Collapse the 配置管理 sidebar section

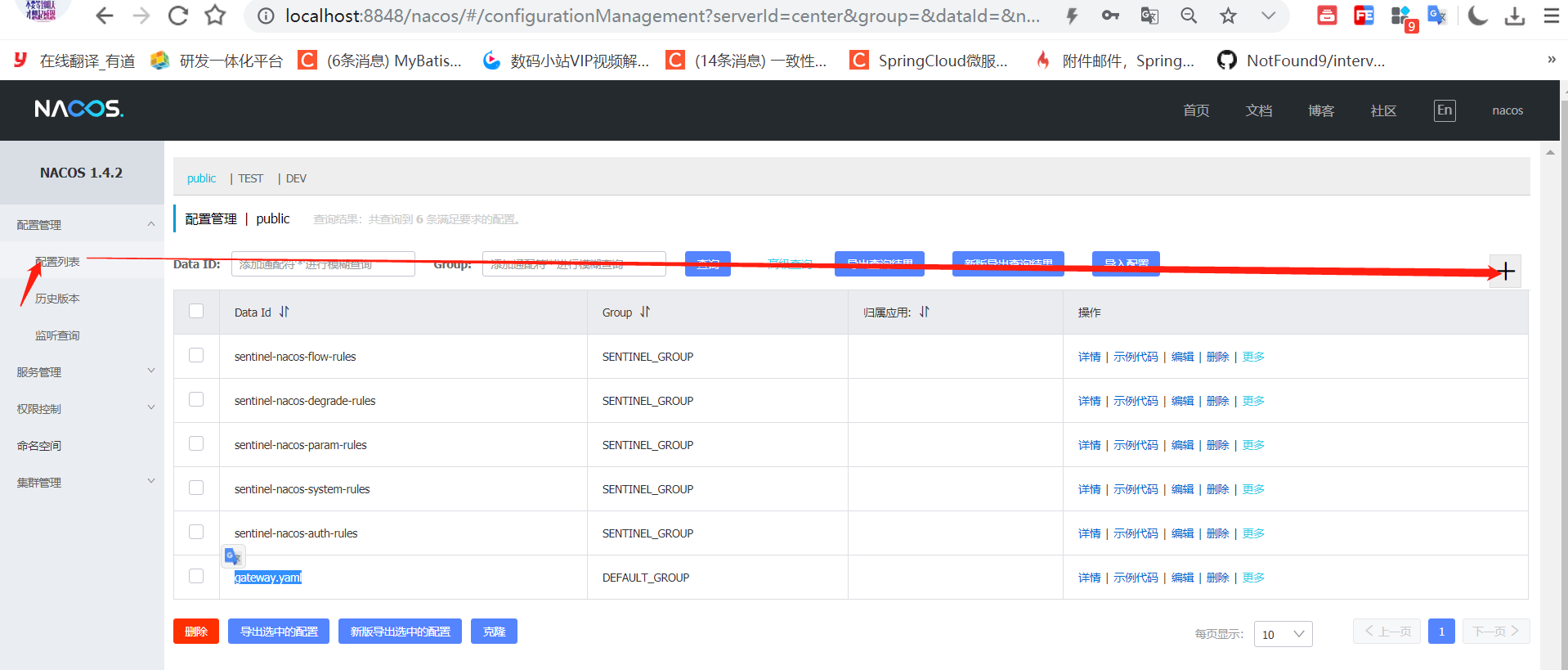tap(82, 224)
